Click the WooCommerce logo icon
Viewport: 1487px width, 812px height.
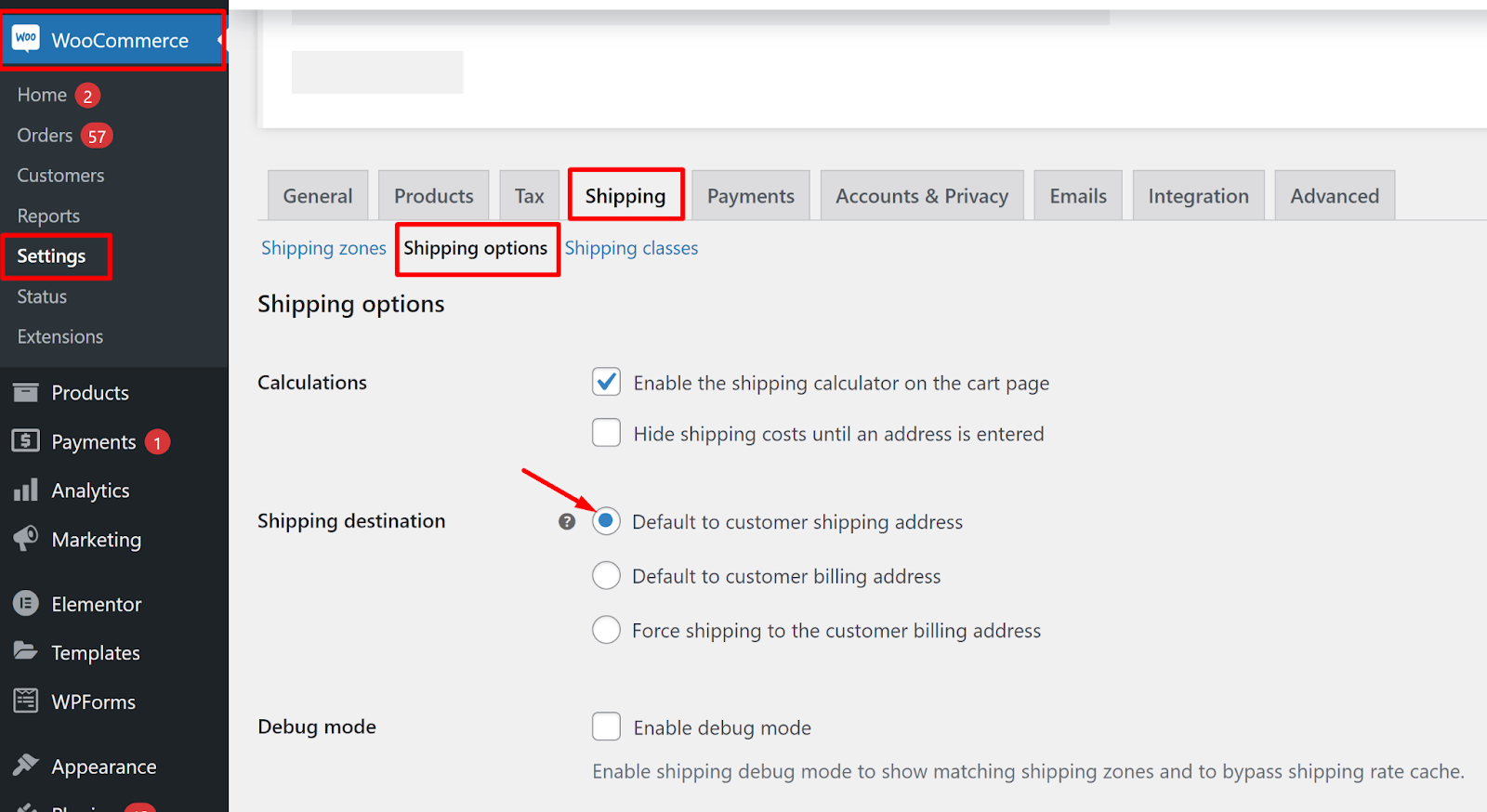point(26,39)
